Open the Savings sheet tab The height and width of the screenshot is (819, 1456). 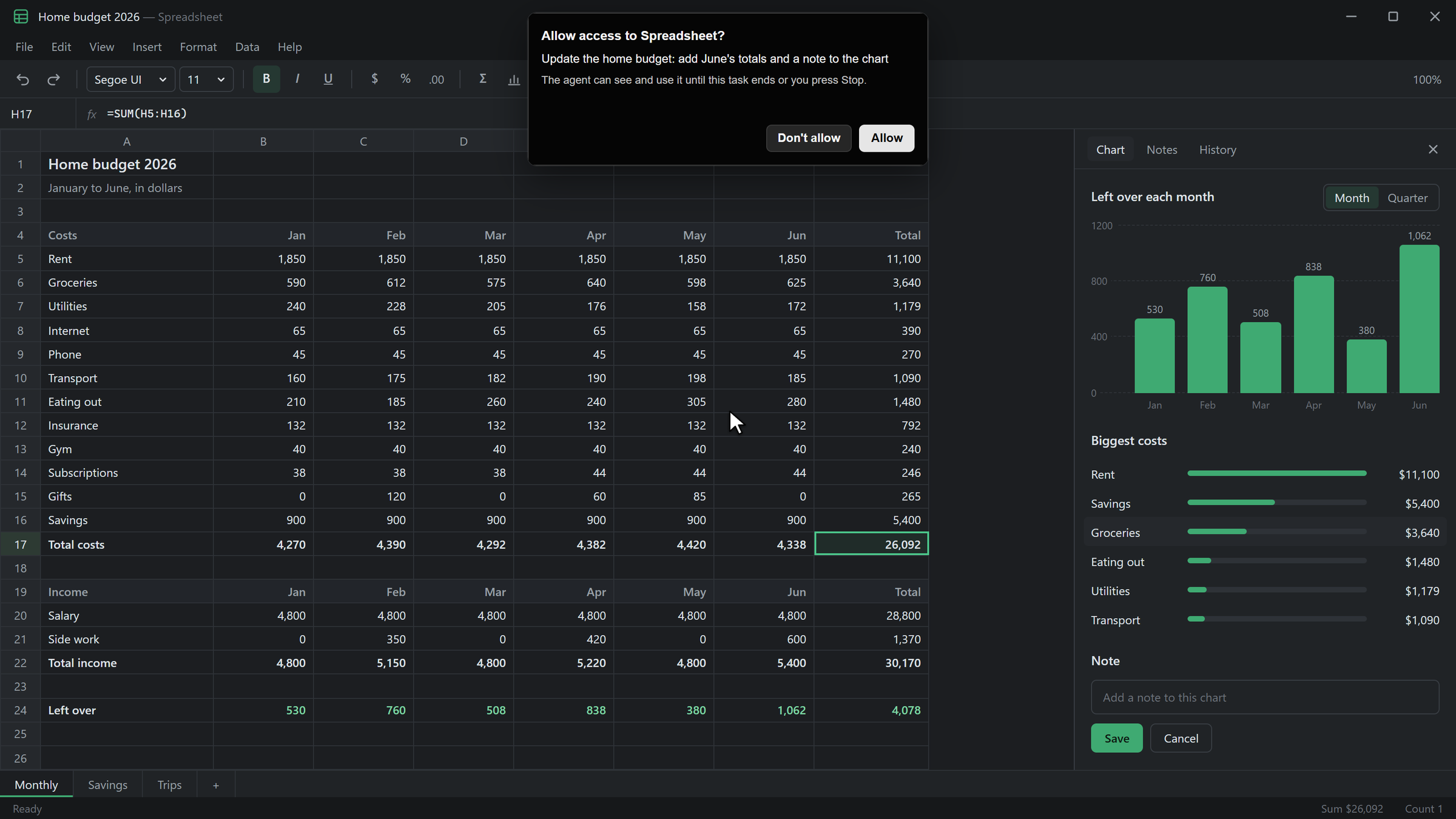coord(108,786)
